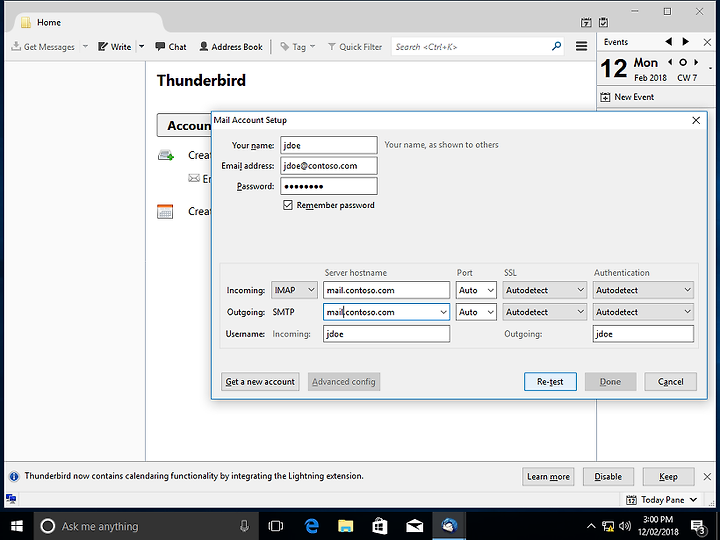Open the Outgoing Authentication Autodetect dropdown

(x=643, y=312)
